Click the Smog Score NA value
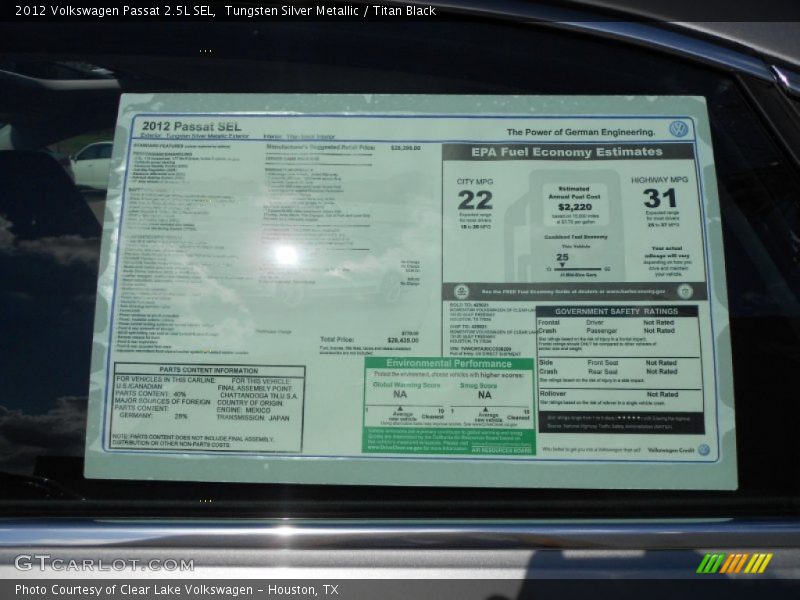 click(x=484, y=395)
